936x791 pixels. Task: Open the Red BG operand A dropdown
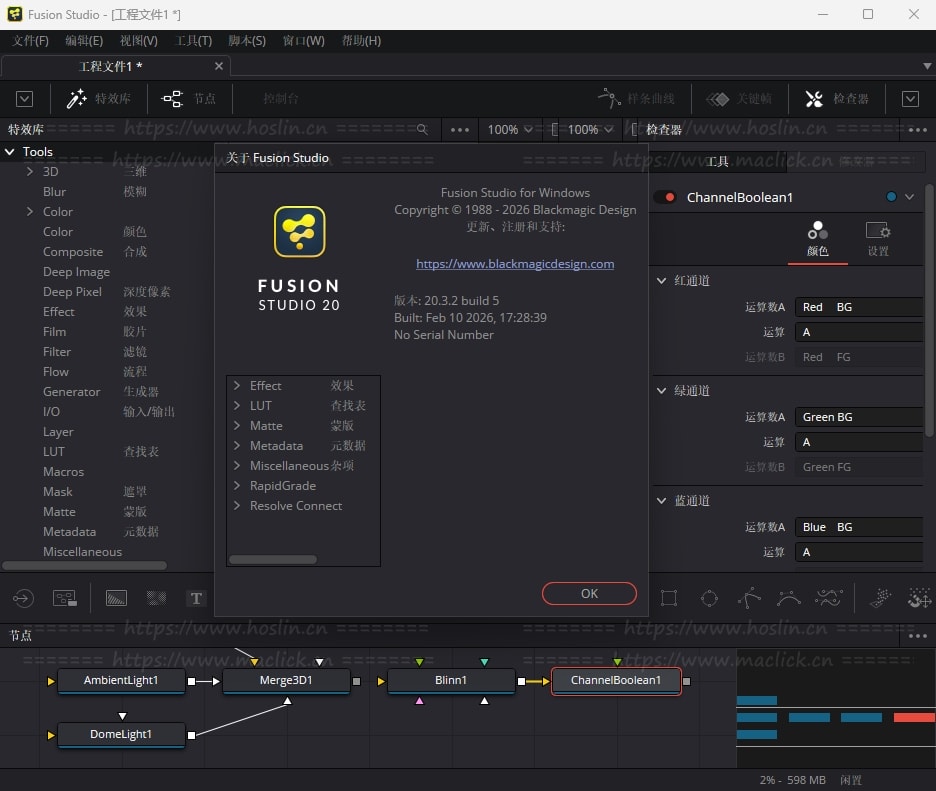[859, 307]
